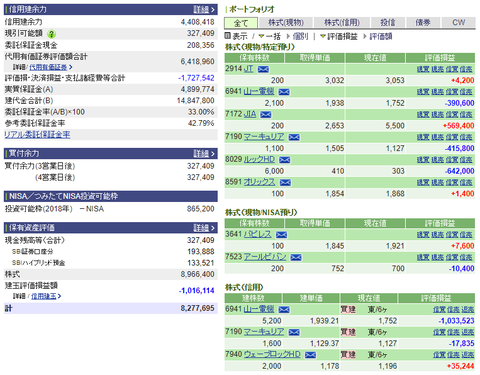Switch to the 株式(現物) tab

click(x=286, y=23)
